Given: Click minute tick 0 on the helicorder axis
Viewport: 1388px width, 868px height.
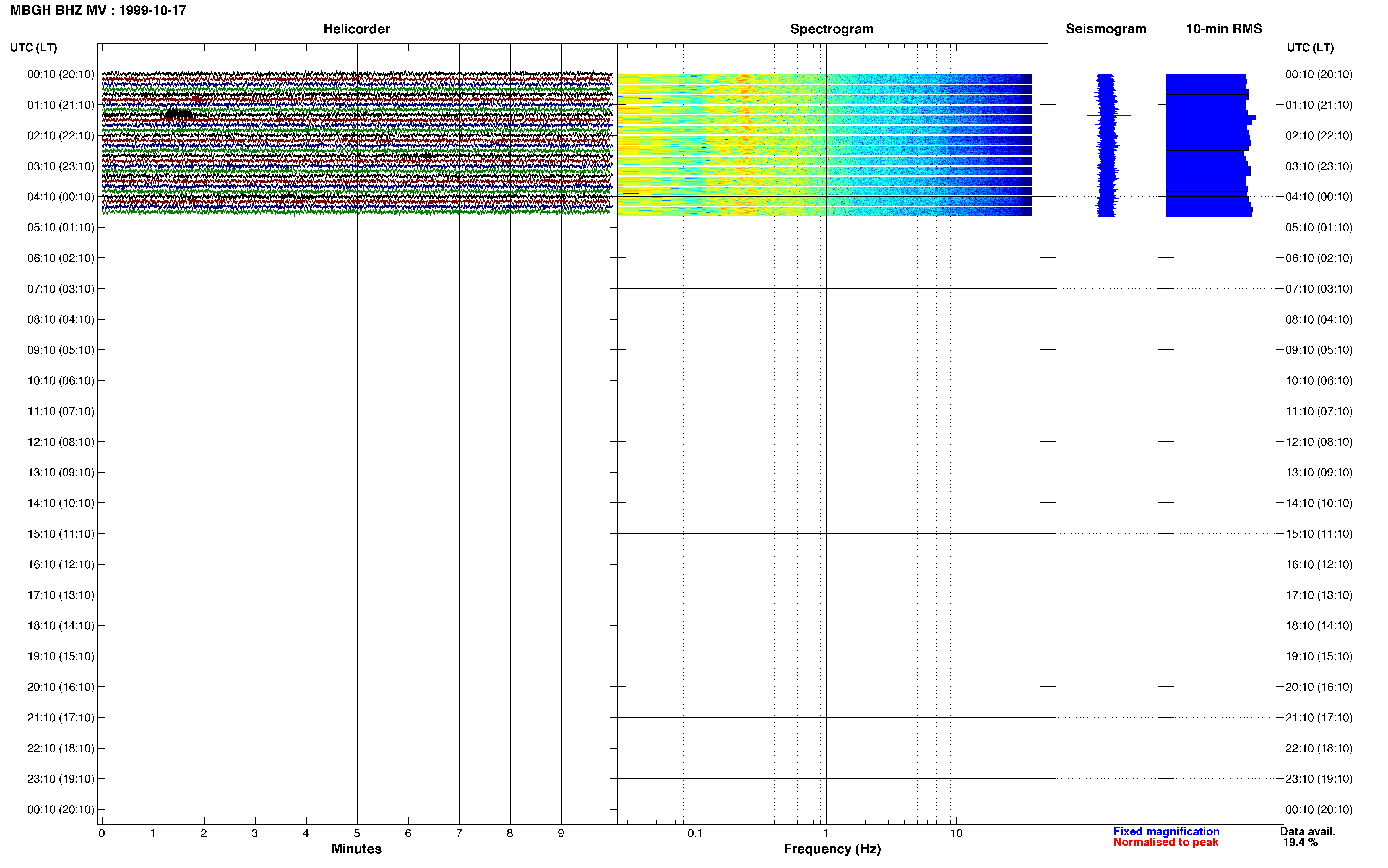Looking at the screenshot, I should tap(101, 833).
